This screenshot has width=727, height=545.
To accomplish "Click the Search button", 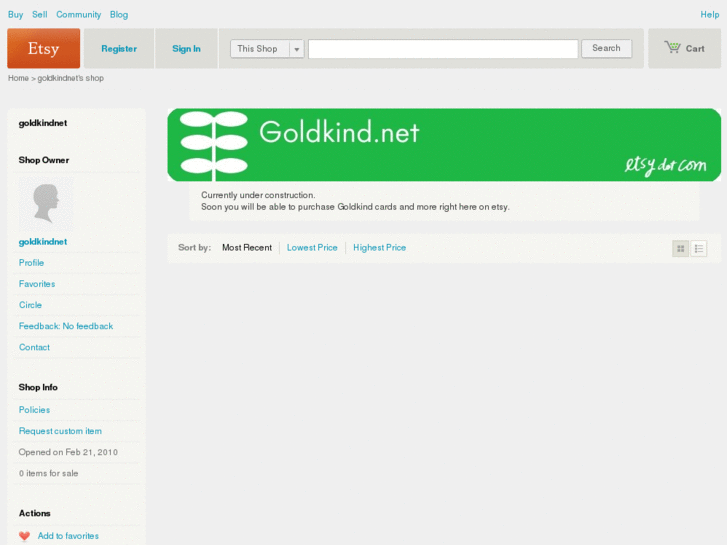I will tap(606, 48).
